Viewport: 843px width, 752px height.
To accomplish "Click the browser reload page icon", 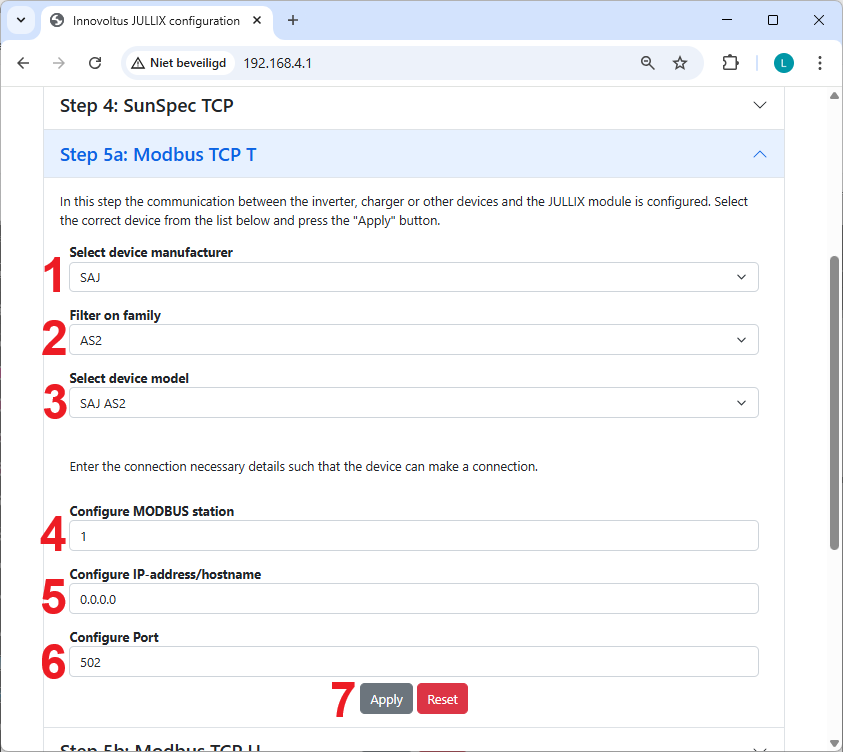I will [95, 63].
